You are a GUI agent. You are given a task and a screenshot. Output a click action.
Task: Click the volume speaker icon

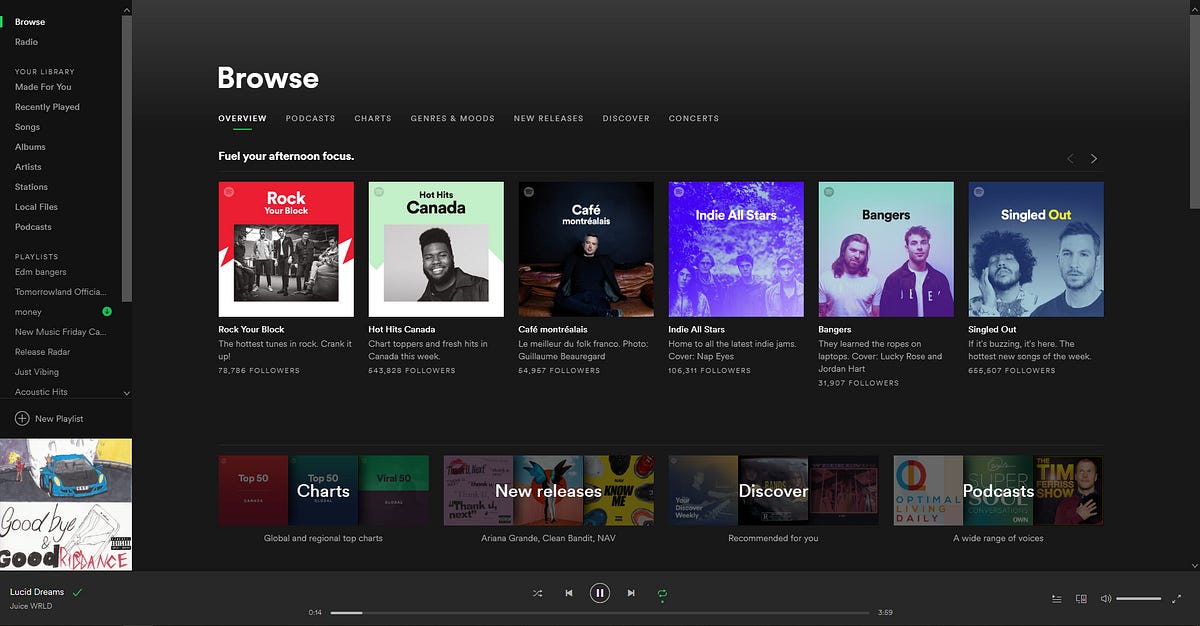click(x=1105, y=598)
